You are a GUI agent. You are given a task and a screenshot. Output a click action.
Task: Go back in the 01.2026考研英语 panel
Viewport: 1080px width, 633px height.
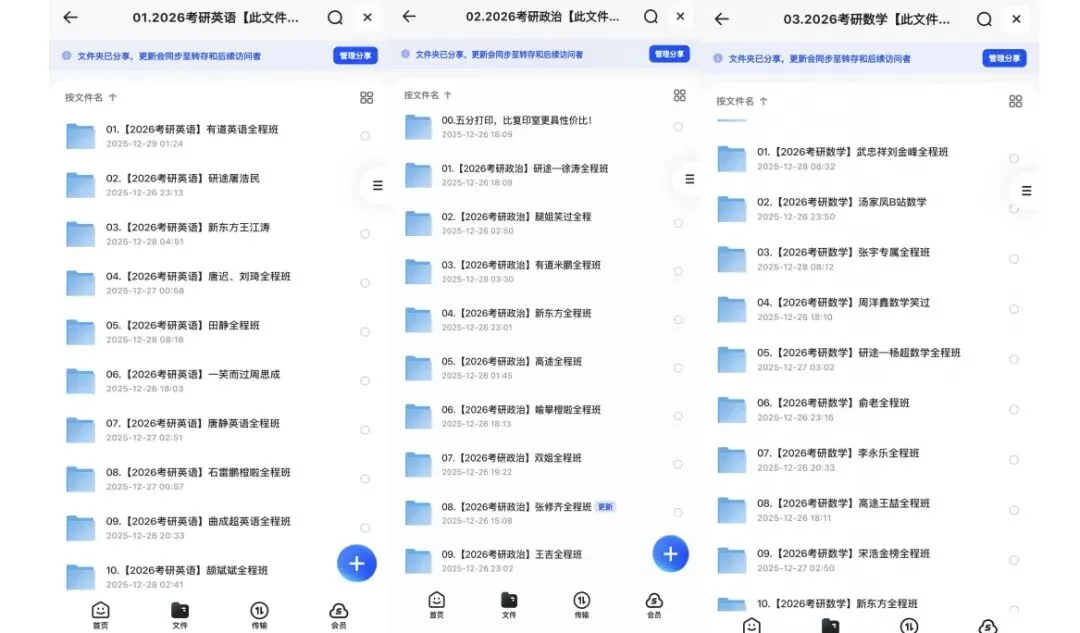click(x=70, y=17)
